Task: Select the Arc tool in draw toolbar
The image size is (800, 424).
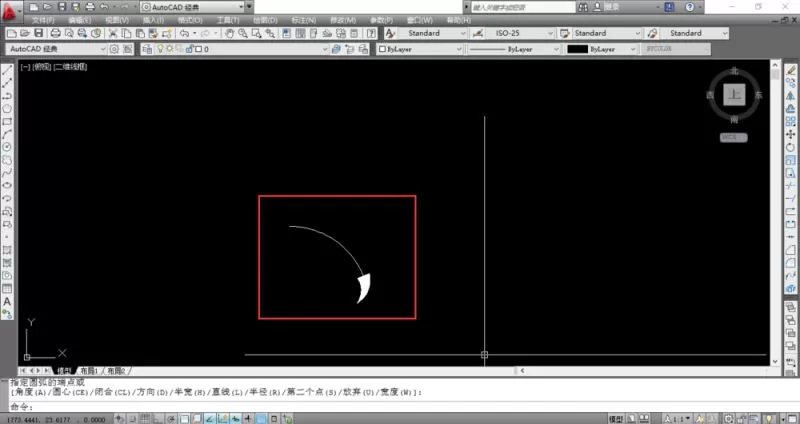Action: point(7,134)
